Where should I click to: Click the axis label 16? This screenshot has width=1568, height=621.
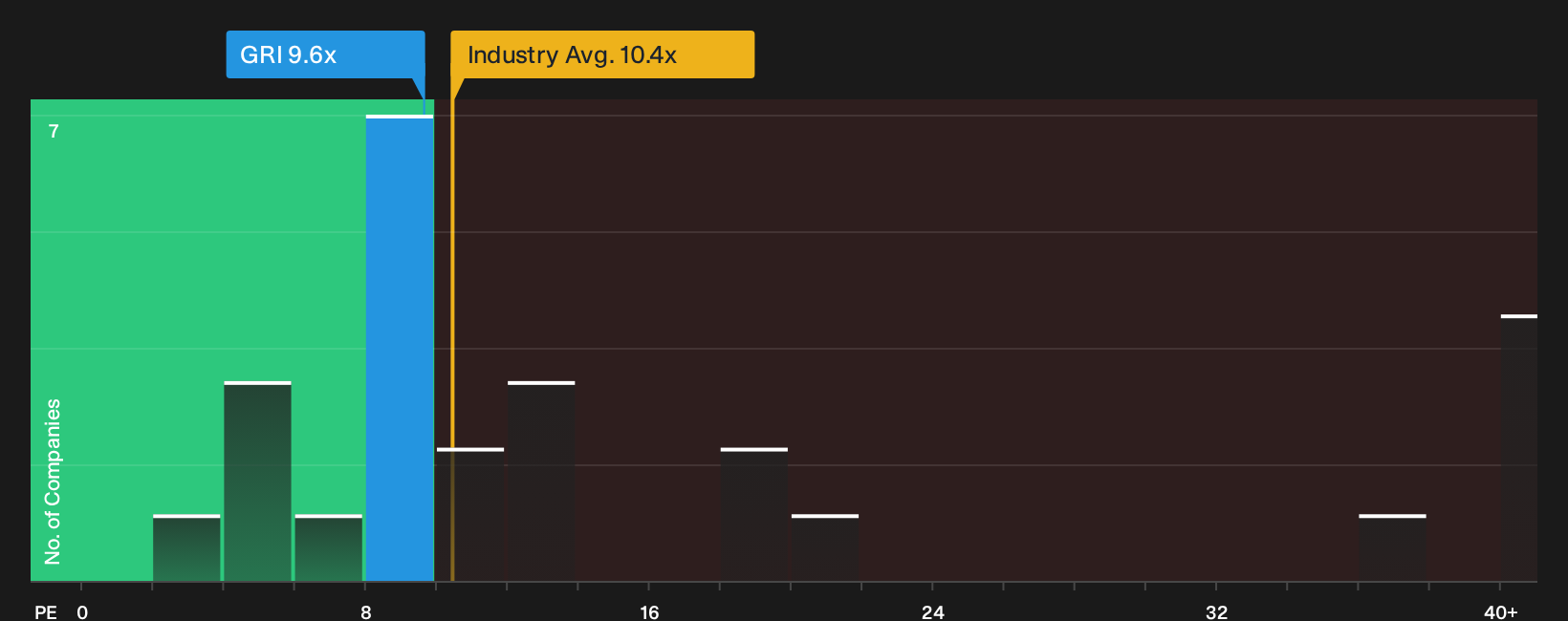(x=649, y=611)
